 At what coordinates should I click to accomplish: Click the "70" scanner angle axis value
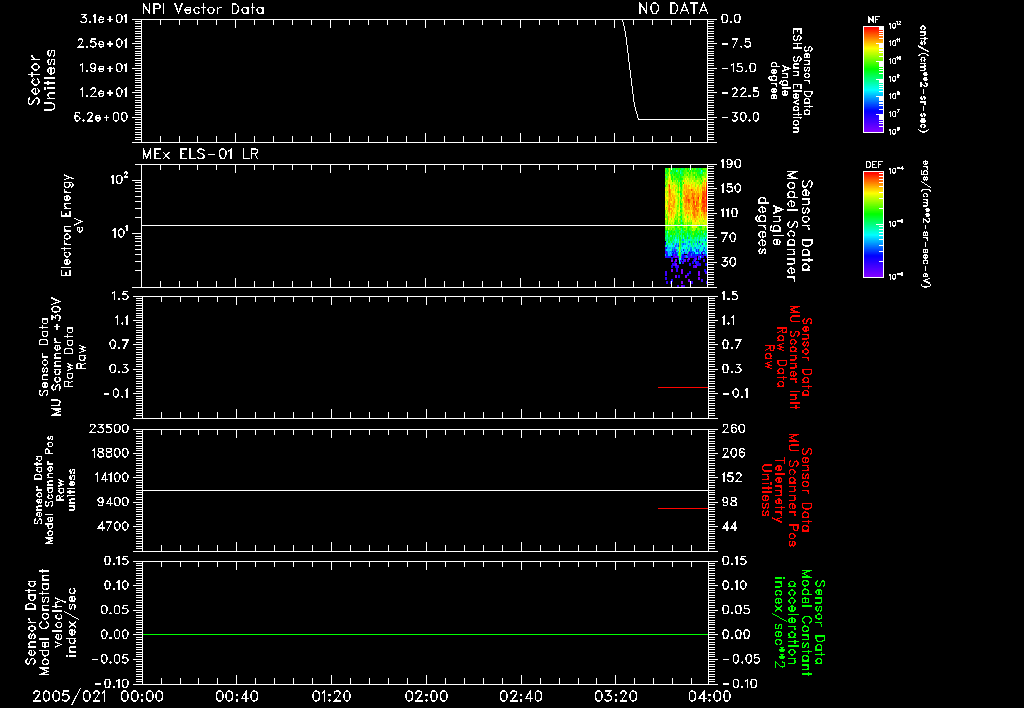point(729,238)
